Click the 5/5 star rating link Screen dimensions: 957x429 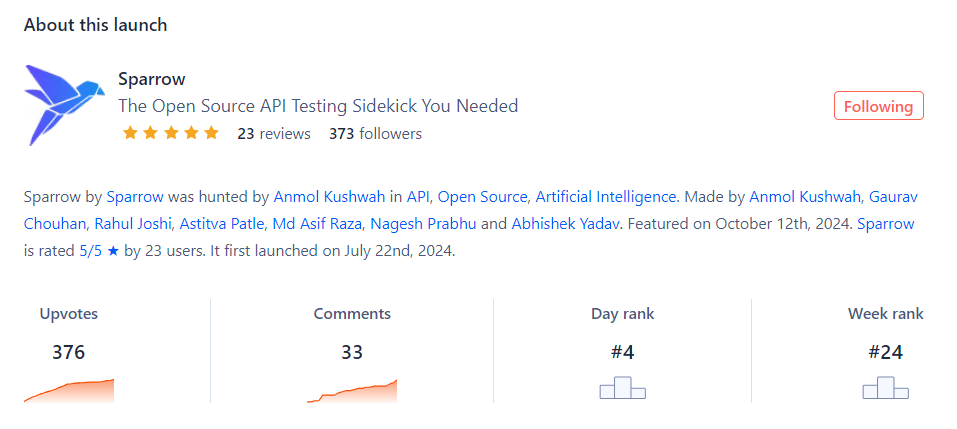click(99, 251)
